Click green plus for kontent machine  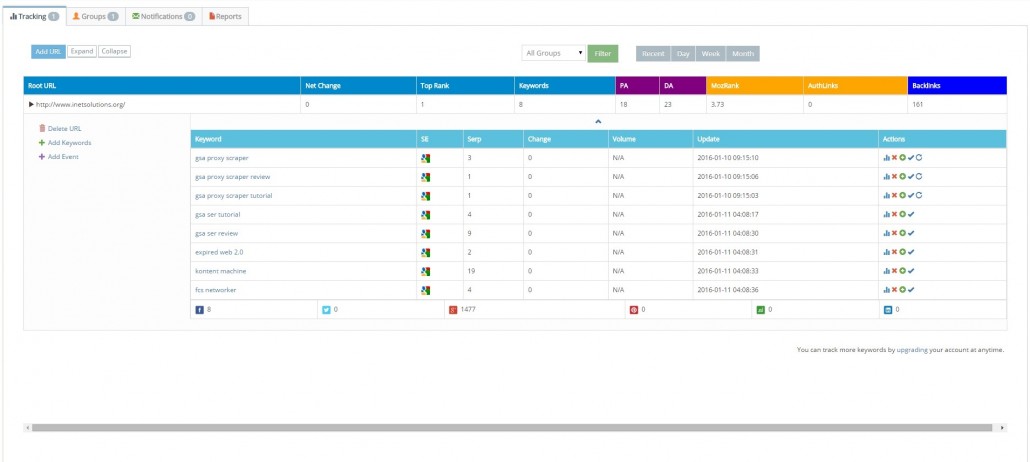pos(903,271)
